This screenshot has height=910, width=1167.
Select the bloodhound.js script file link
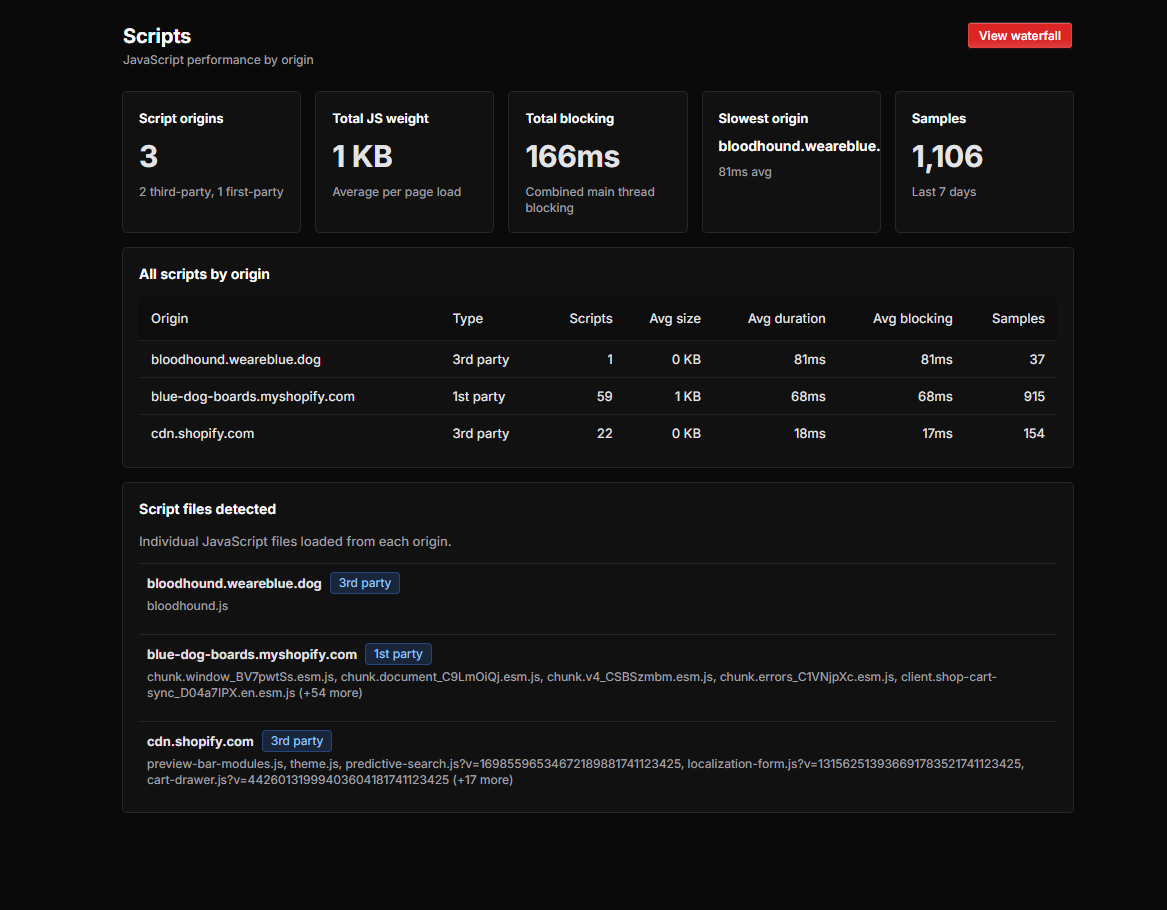point(187,605)
